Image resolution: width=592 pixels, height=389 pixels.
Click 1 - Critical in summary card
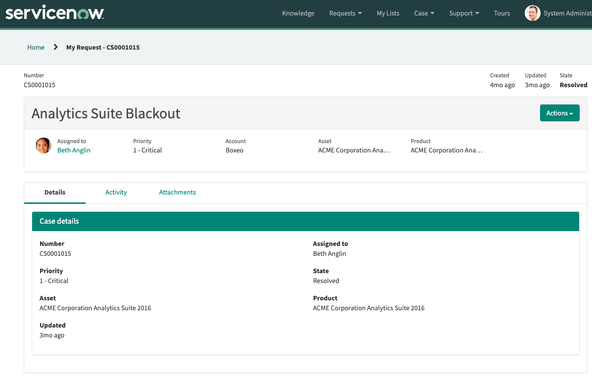click(x=147, y=150)
